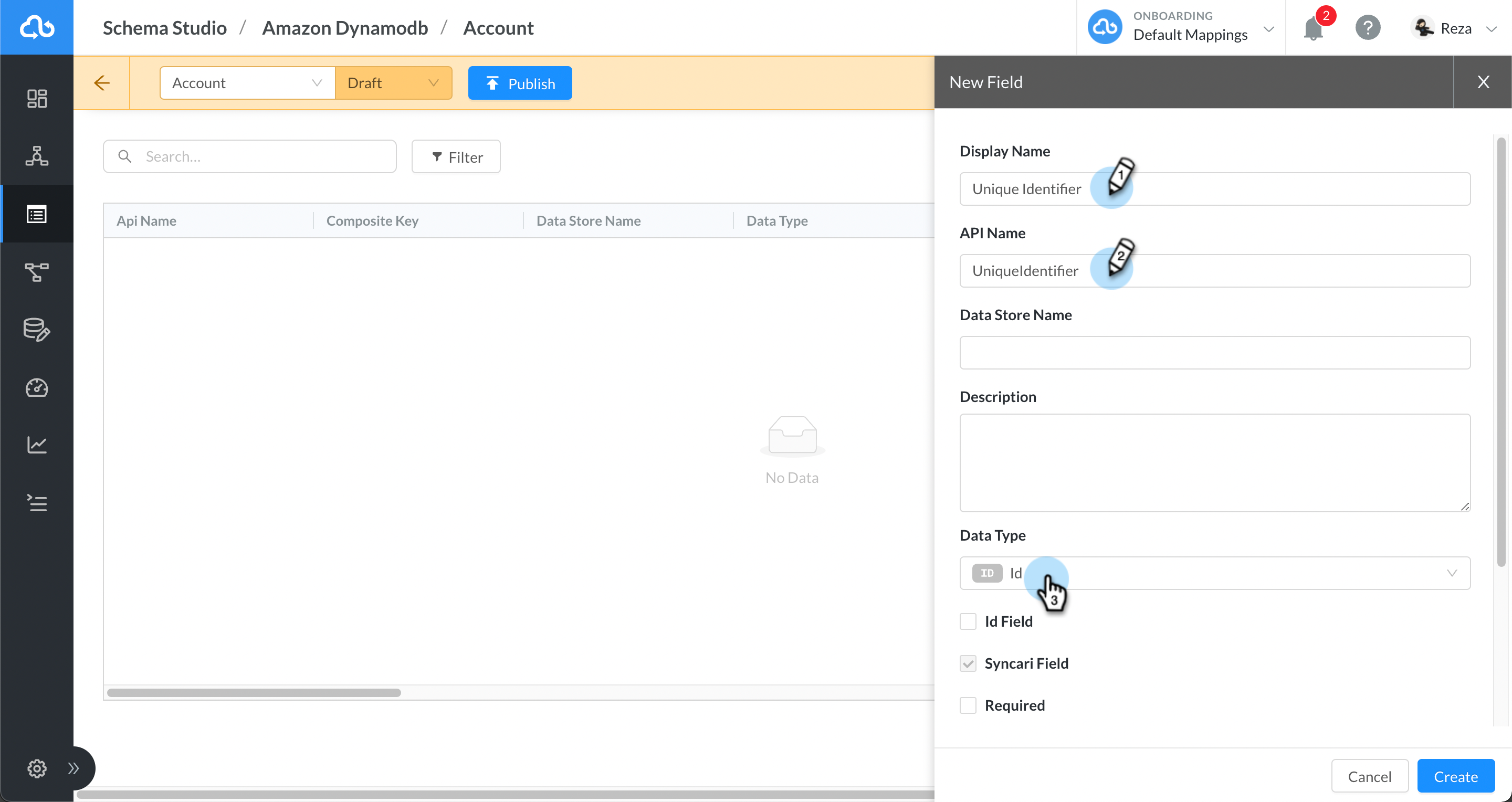
Task: Open the notifications bell icon
Action: [1313, 28]
